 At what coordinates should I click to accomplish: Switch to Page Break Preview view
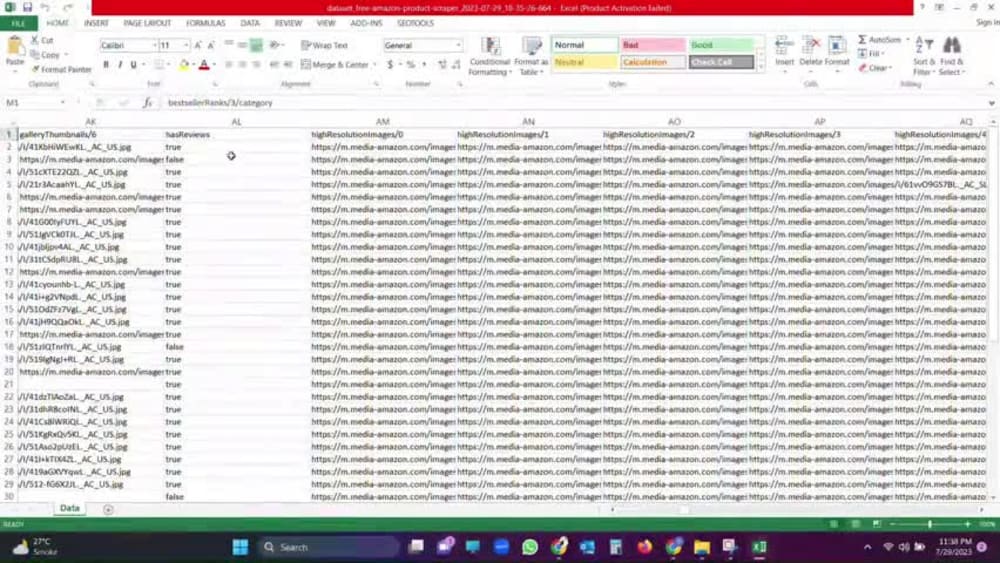(877, 524)
